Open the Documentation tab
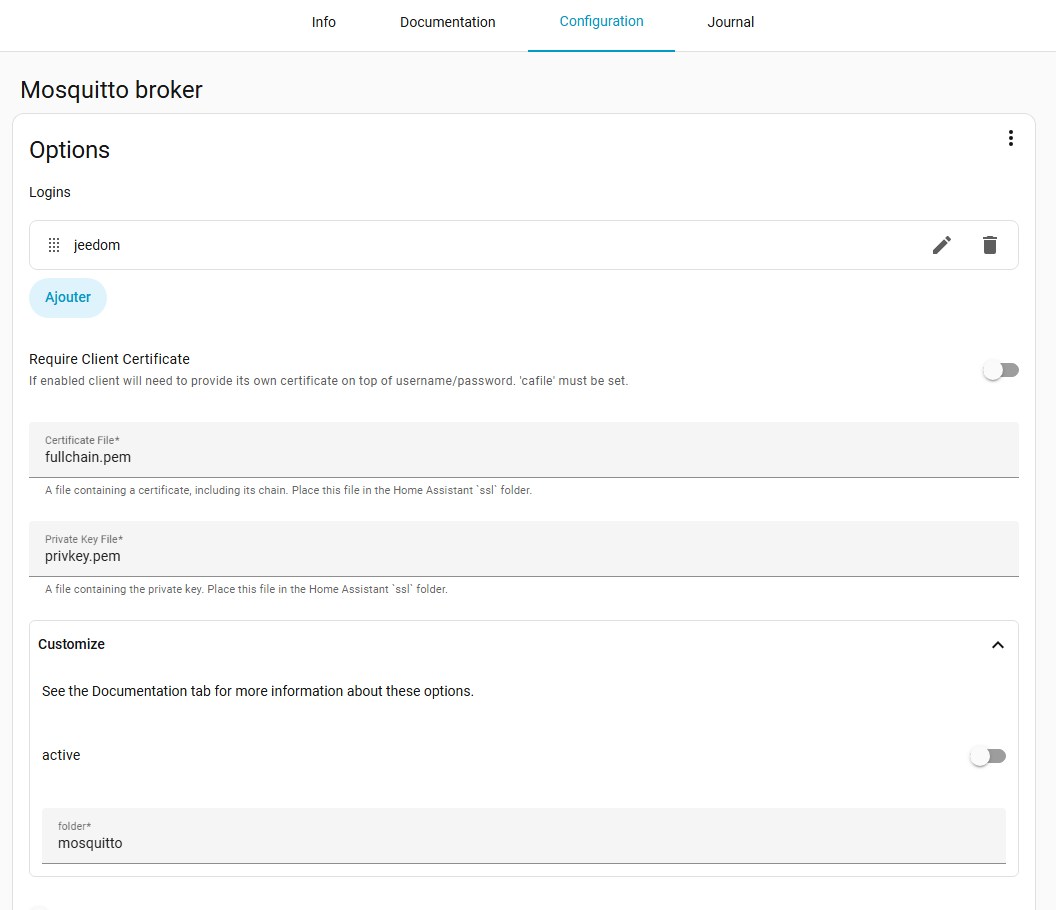Screen dimensions: 1056x910 [x=447, y=22]
